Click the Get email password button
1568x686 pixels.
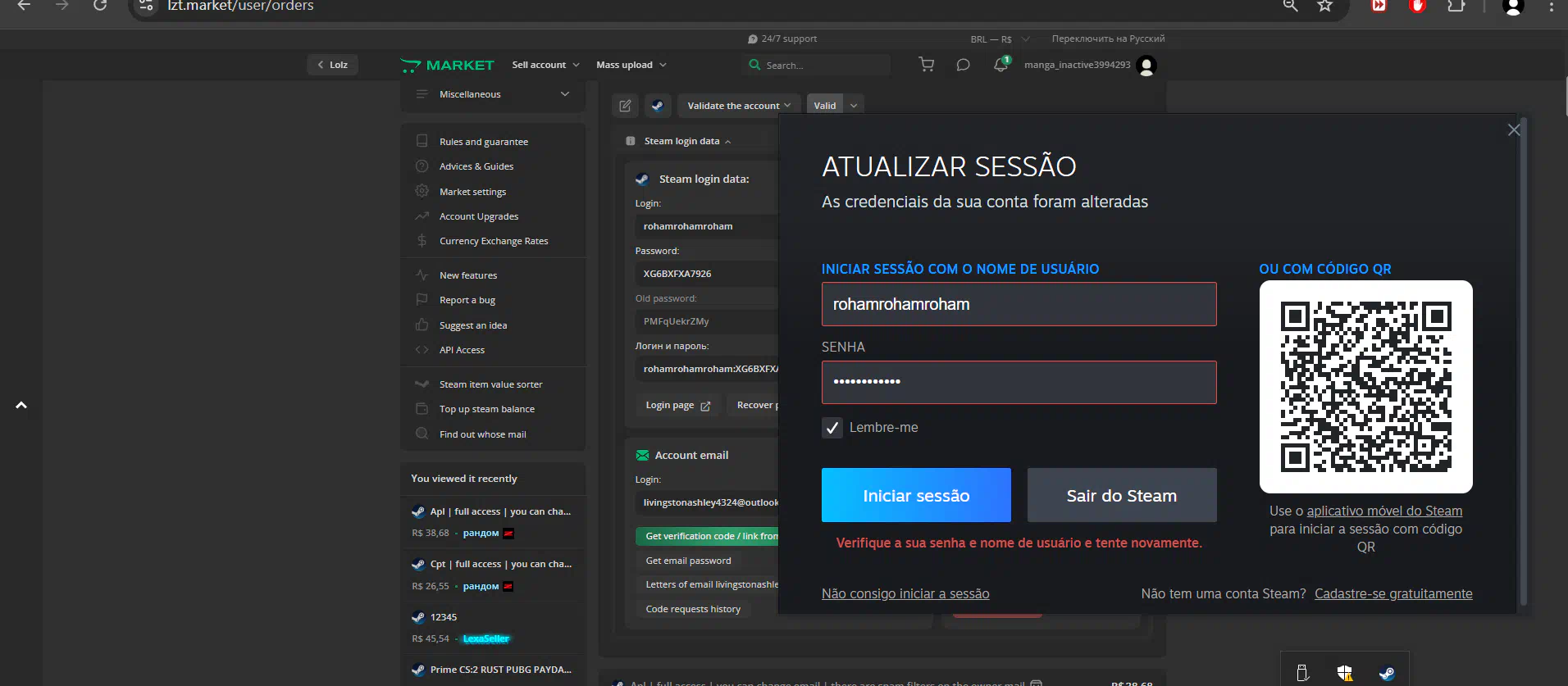[x=688, y=561]
